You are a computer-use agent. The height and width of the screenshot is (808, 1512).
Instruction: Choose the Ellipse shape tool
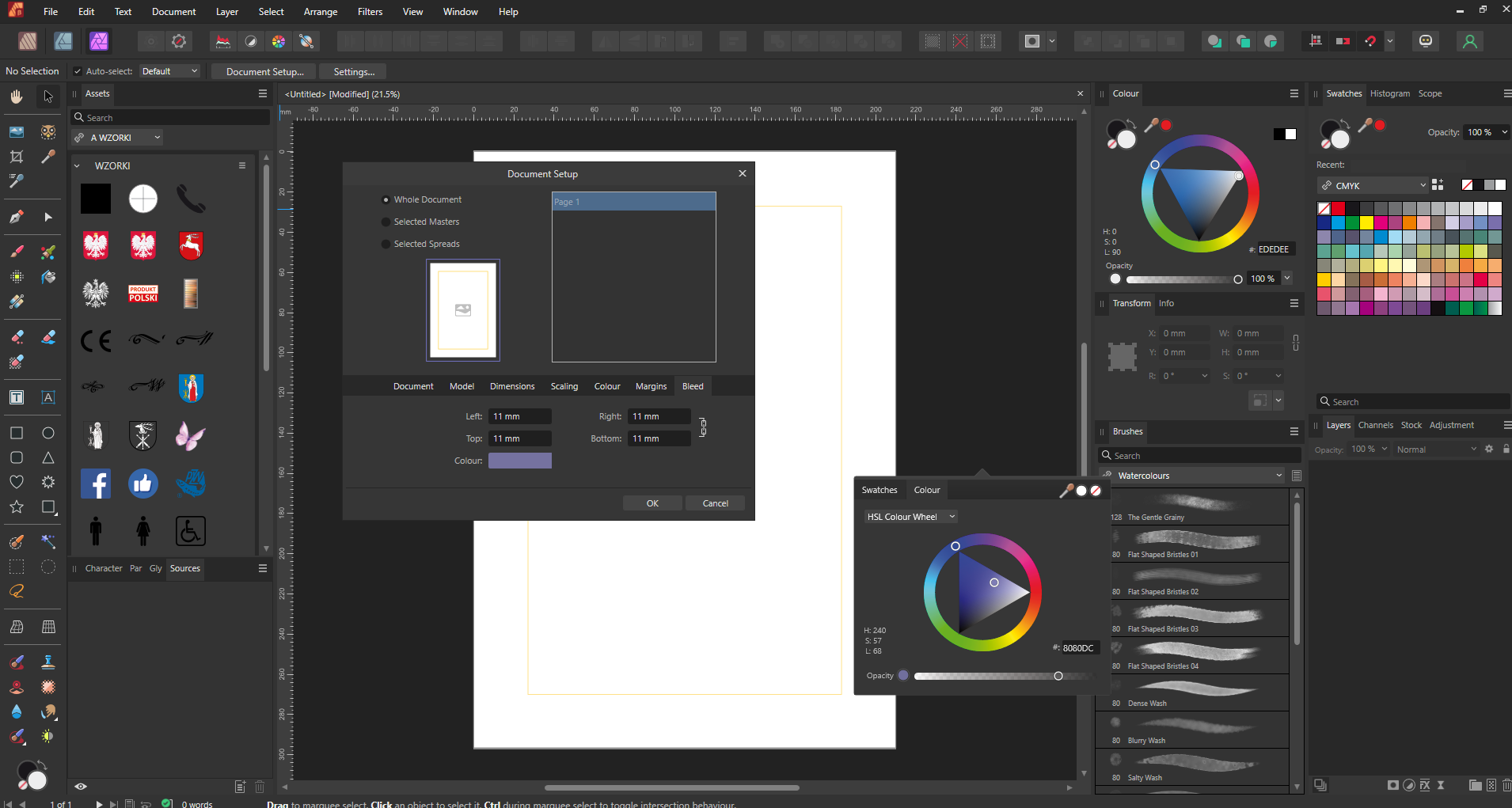tap(48, 433)
